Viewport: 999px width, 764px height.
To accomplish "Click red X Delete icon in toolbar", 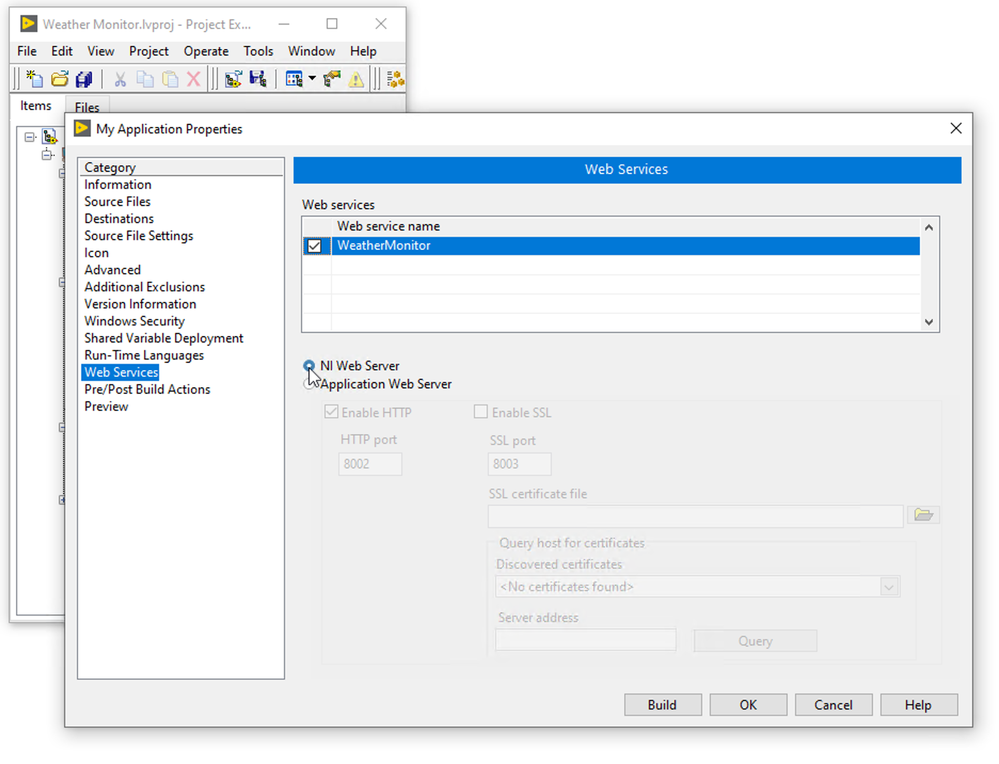I will [194, 79].
